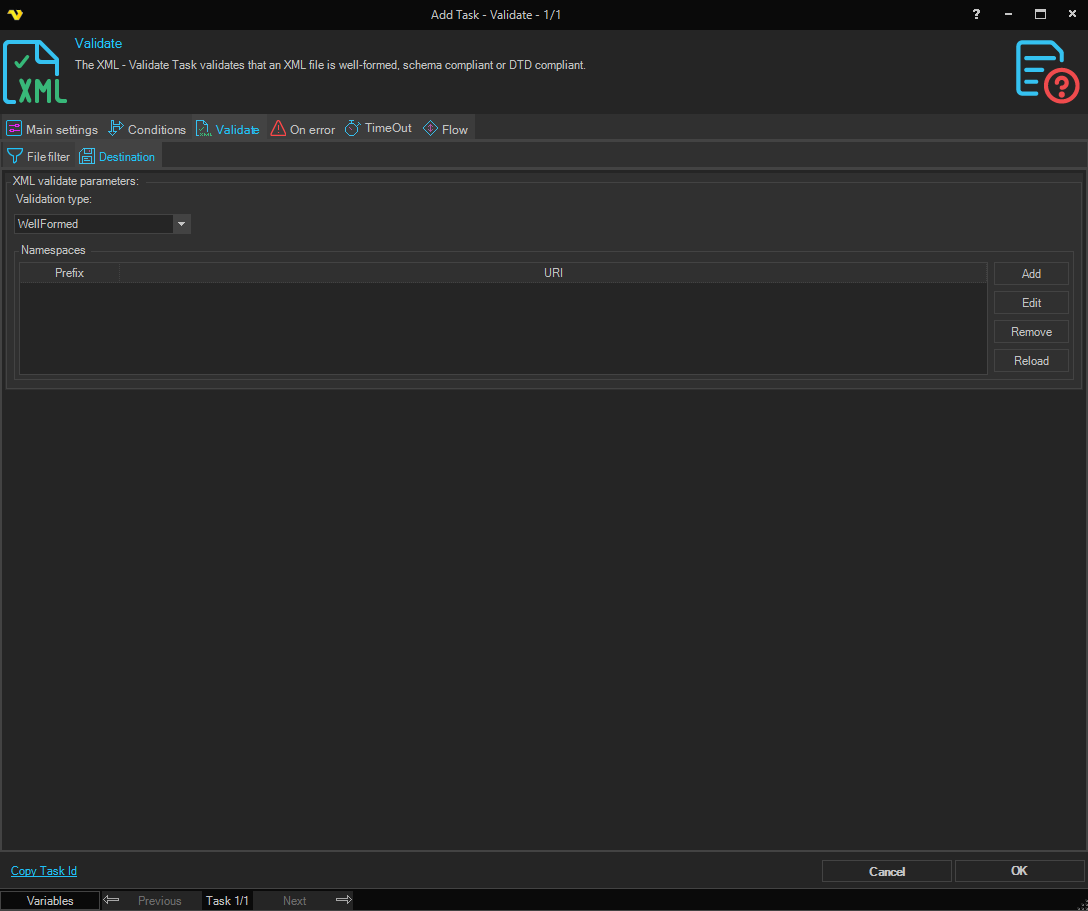The image size is (1088, 911).
Task: Click the Add namespace button
Action: pyautogui.click(x=1031, y=274)
